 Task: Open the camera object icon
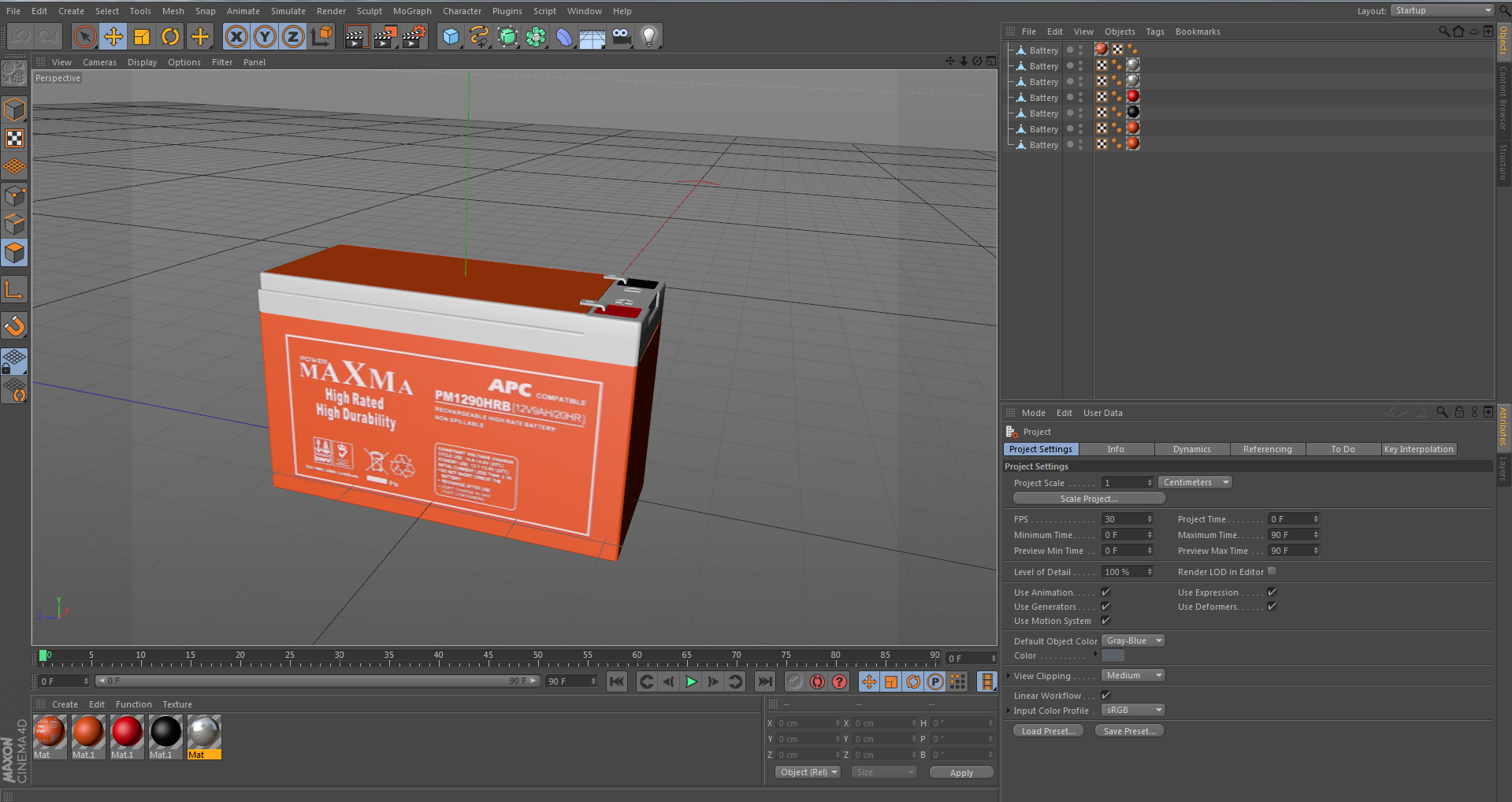621,36
